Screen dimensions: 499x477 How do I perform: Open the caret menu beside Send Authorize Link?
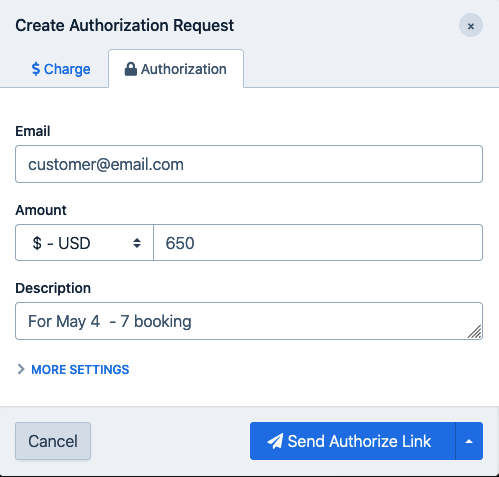tap(469, 441)
